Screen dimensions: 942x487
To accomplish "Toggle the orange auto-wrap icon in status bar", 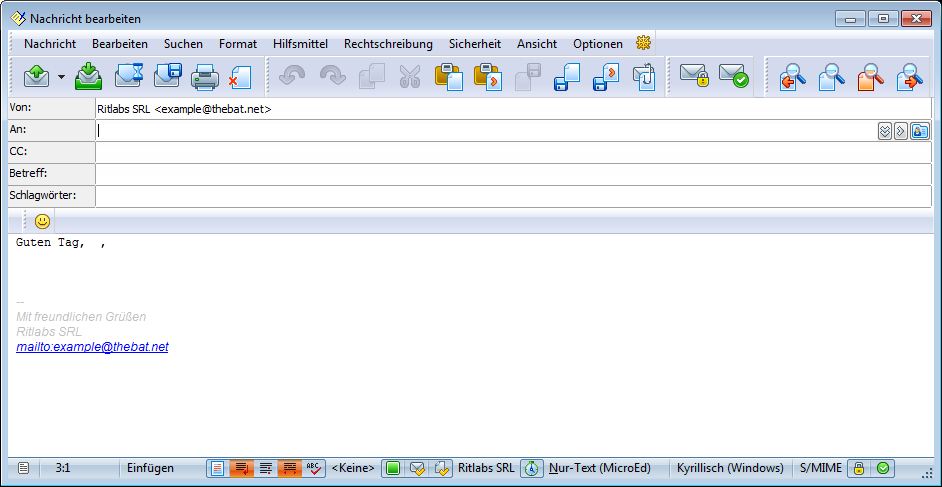I will click(x=242, y=468).
